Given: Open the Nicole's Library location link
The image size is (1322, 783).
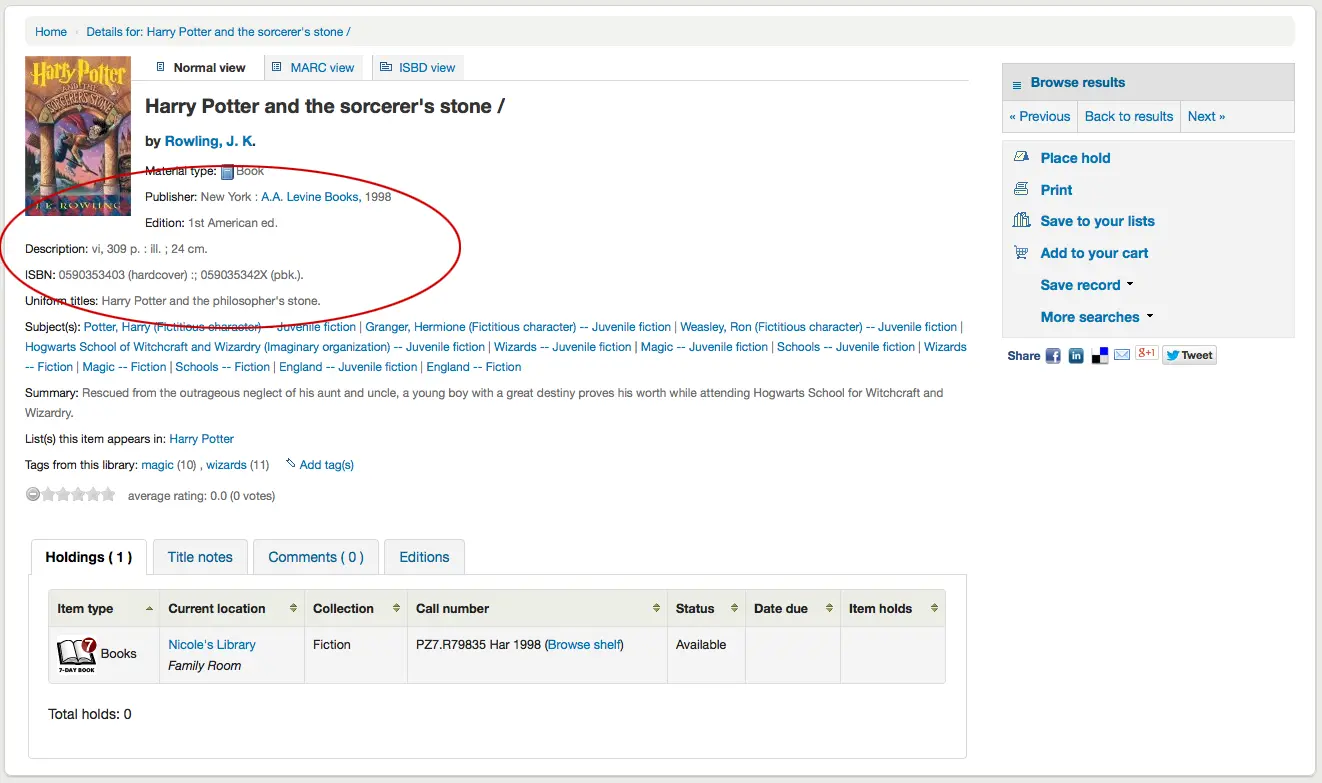Looking at the screenshot, I should click(x=212, y=645).
